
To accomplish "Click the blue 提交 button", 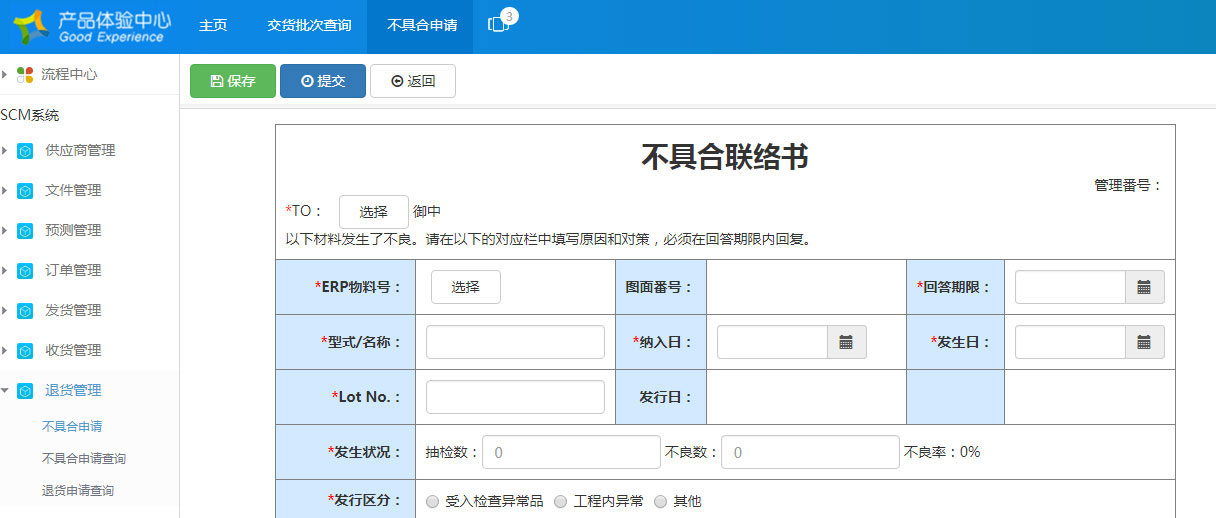I will click(323, 81).
